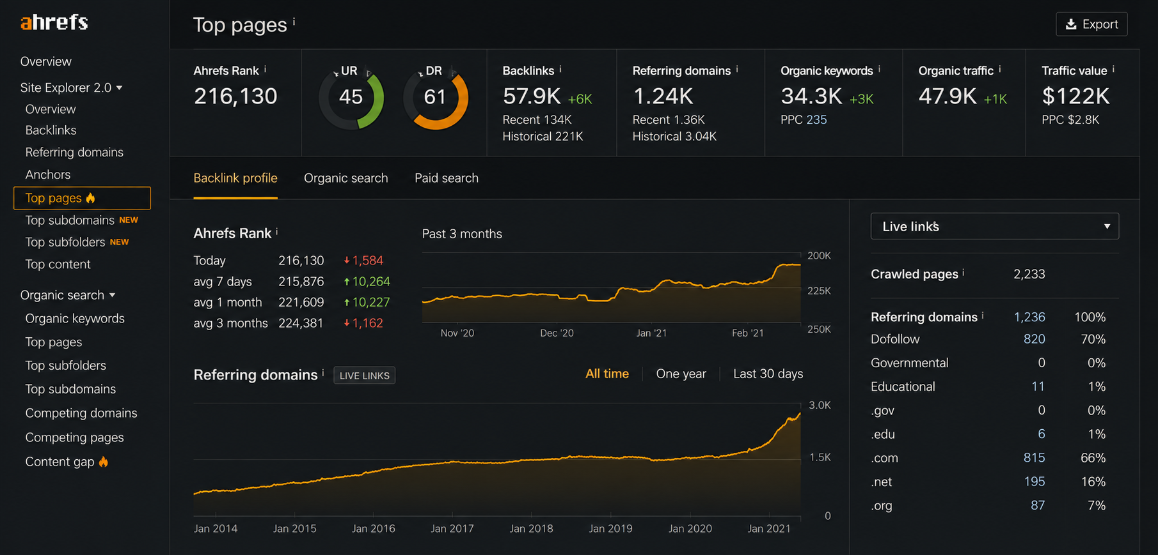
Task: Open Competing pages in the sidebar
Action: coord(75,438)
